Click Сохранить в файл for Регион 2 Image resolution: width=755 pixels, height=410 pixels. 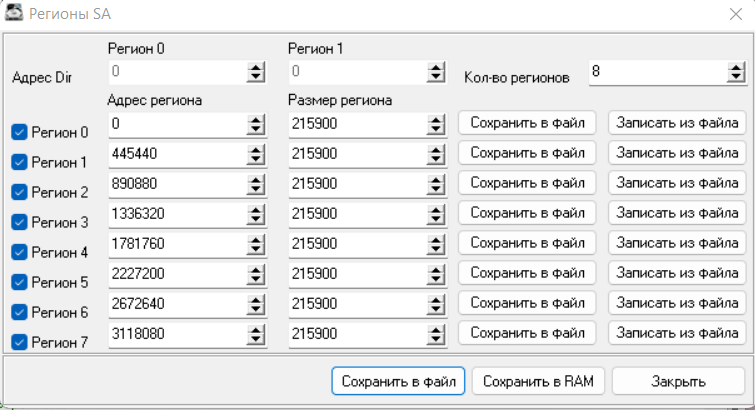527,183
